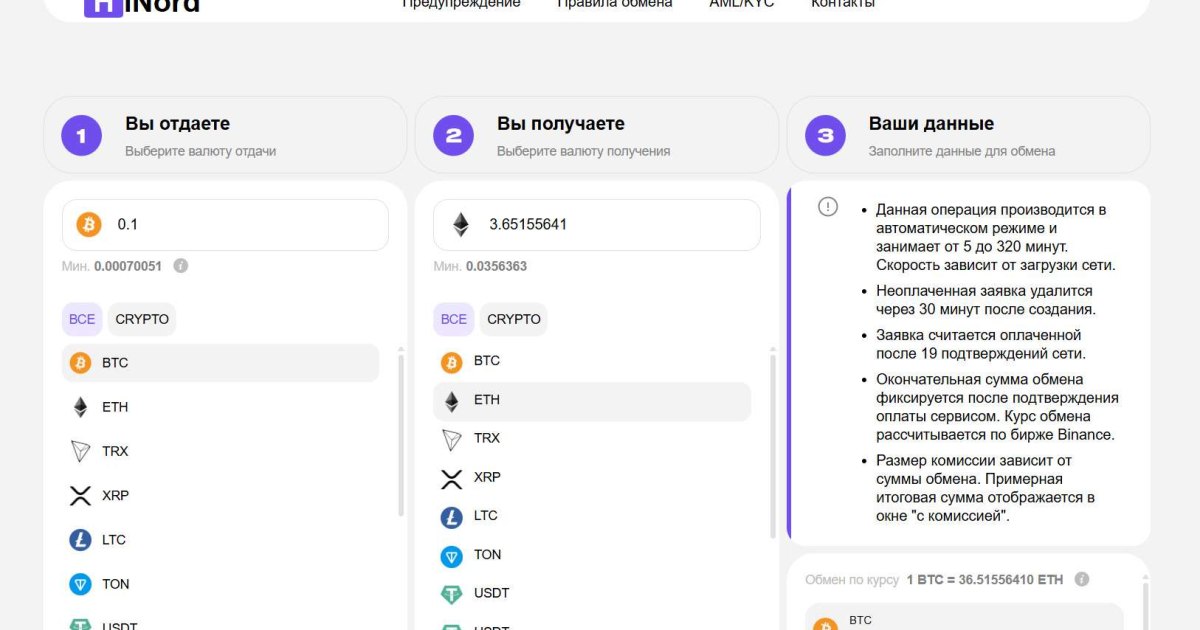Edit the receive amount 3.65155641
Image resolution: width=1200 pixels, height=630 pixels.
(597, 224)
